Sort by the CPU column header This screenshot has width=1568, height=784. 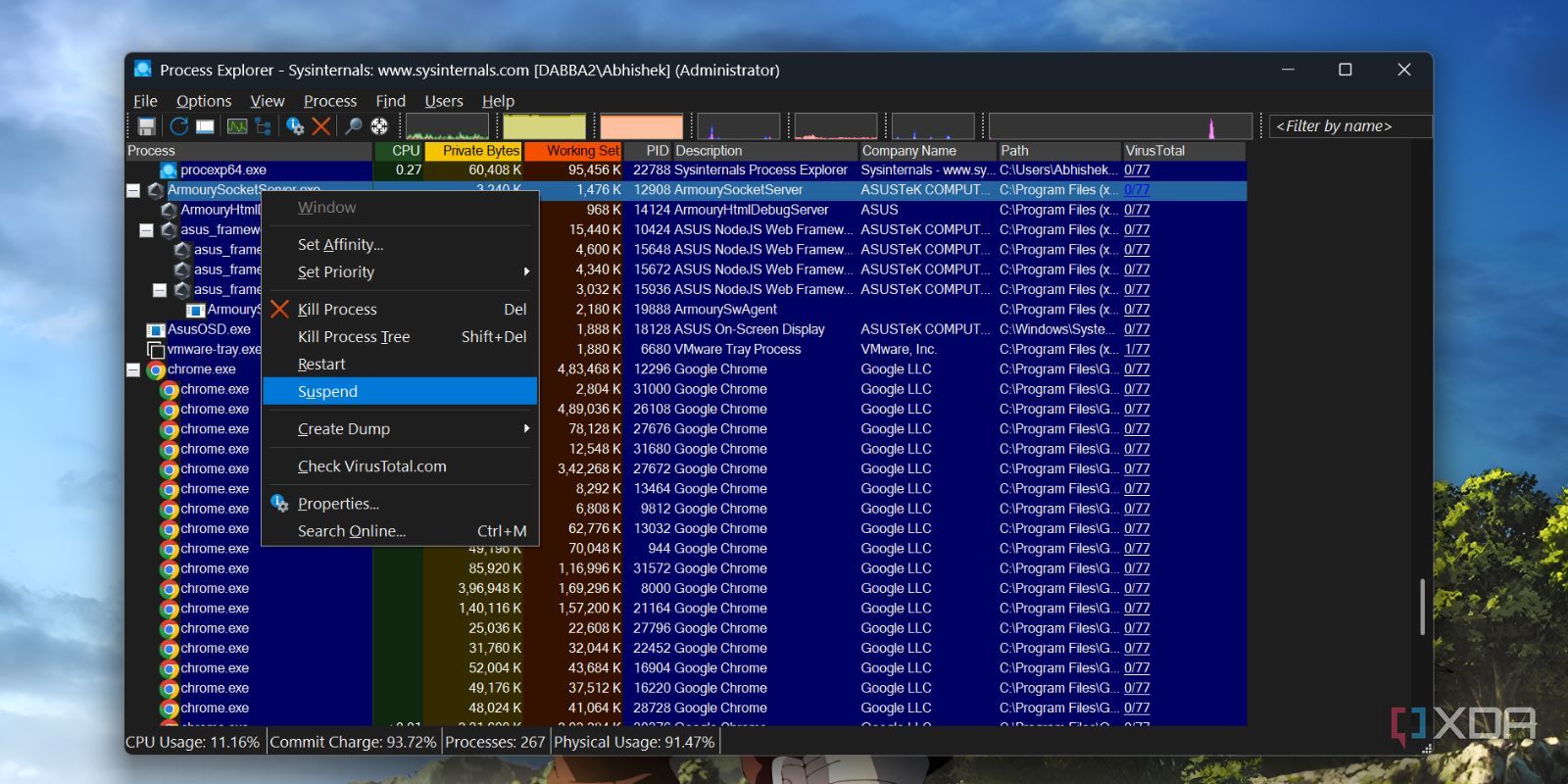click(x=398, y=151)
